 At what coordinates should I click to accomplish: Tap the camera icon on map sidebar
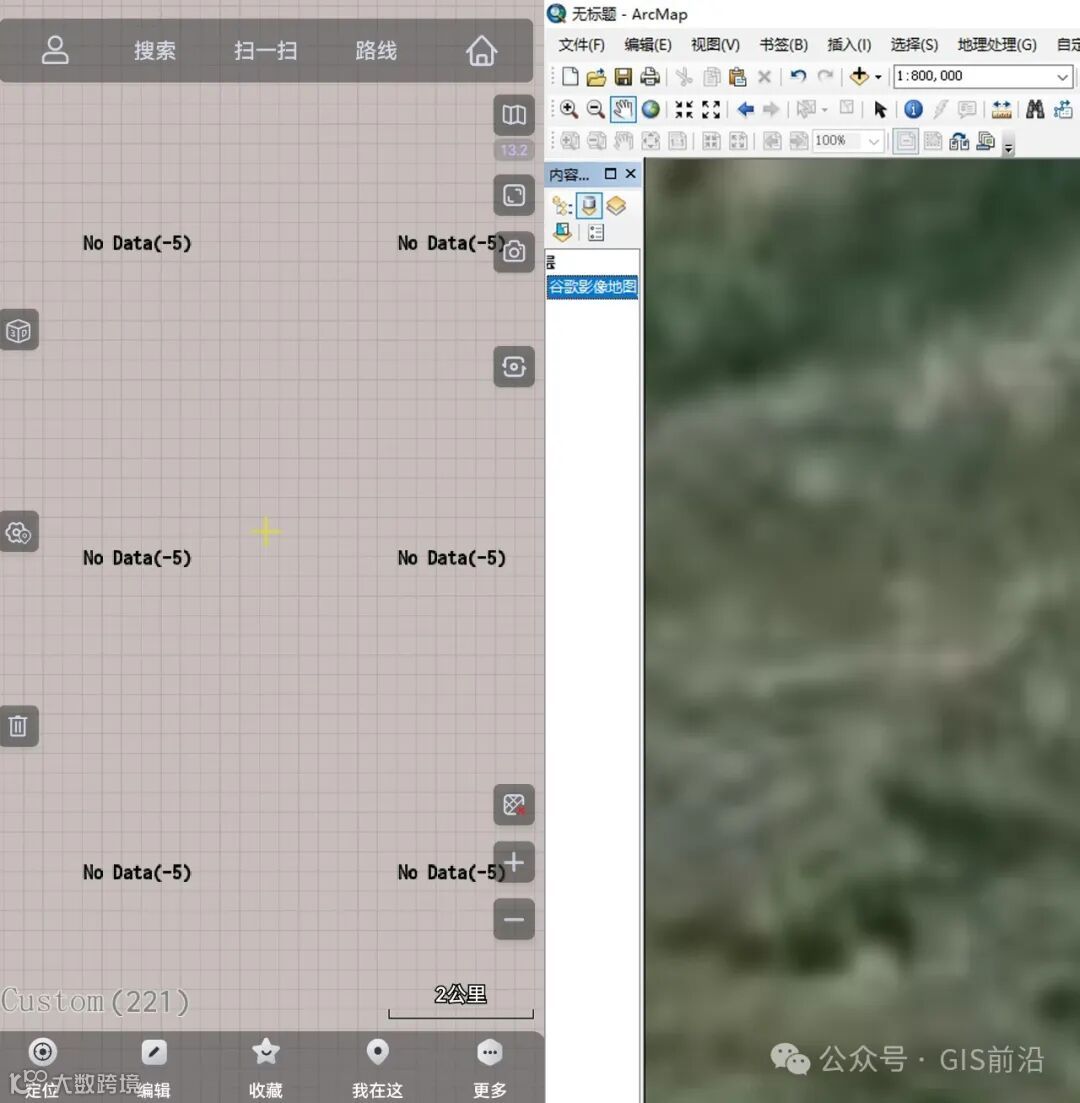[x=514, y=251]
